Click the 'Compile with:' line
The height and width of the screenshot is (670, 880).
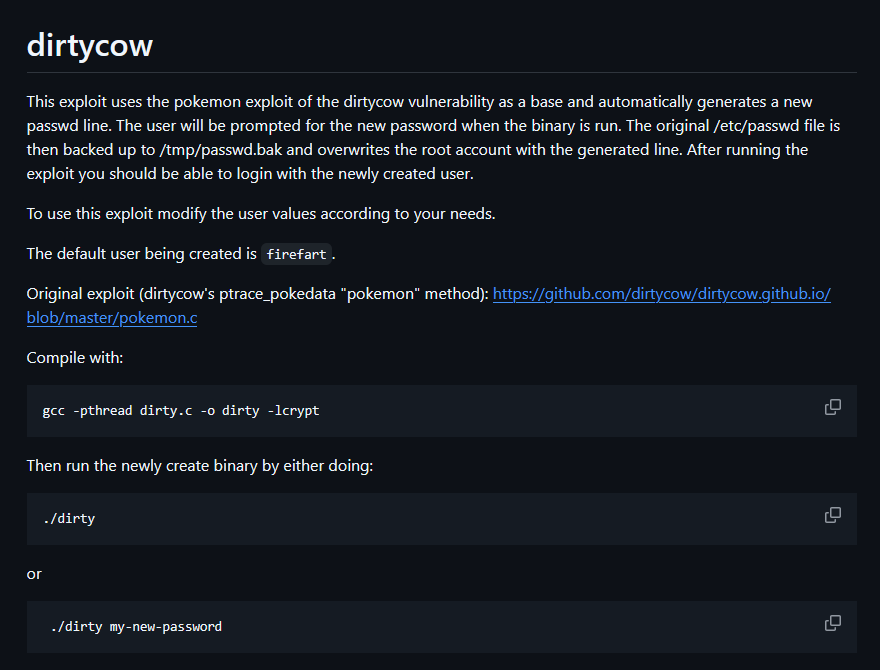click(75, 357)
